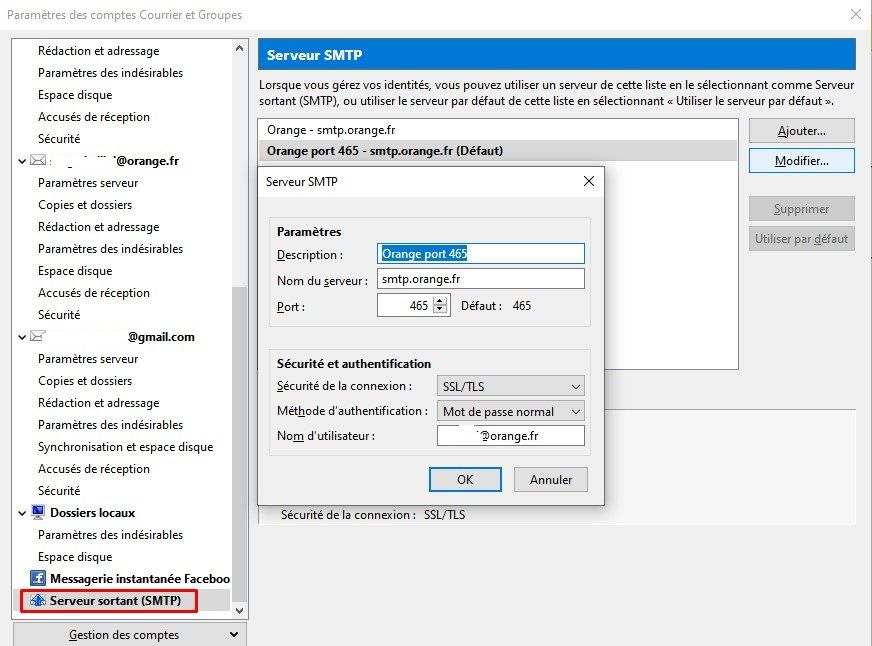This screenshot has height=646, width=872.
Task: Click the Facebook messaging icon
Action: point(38,578)
